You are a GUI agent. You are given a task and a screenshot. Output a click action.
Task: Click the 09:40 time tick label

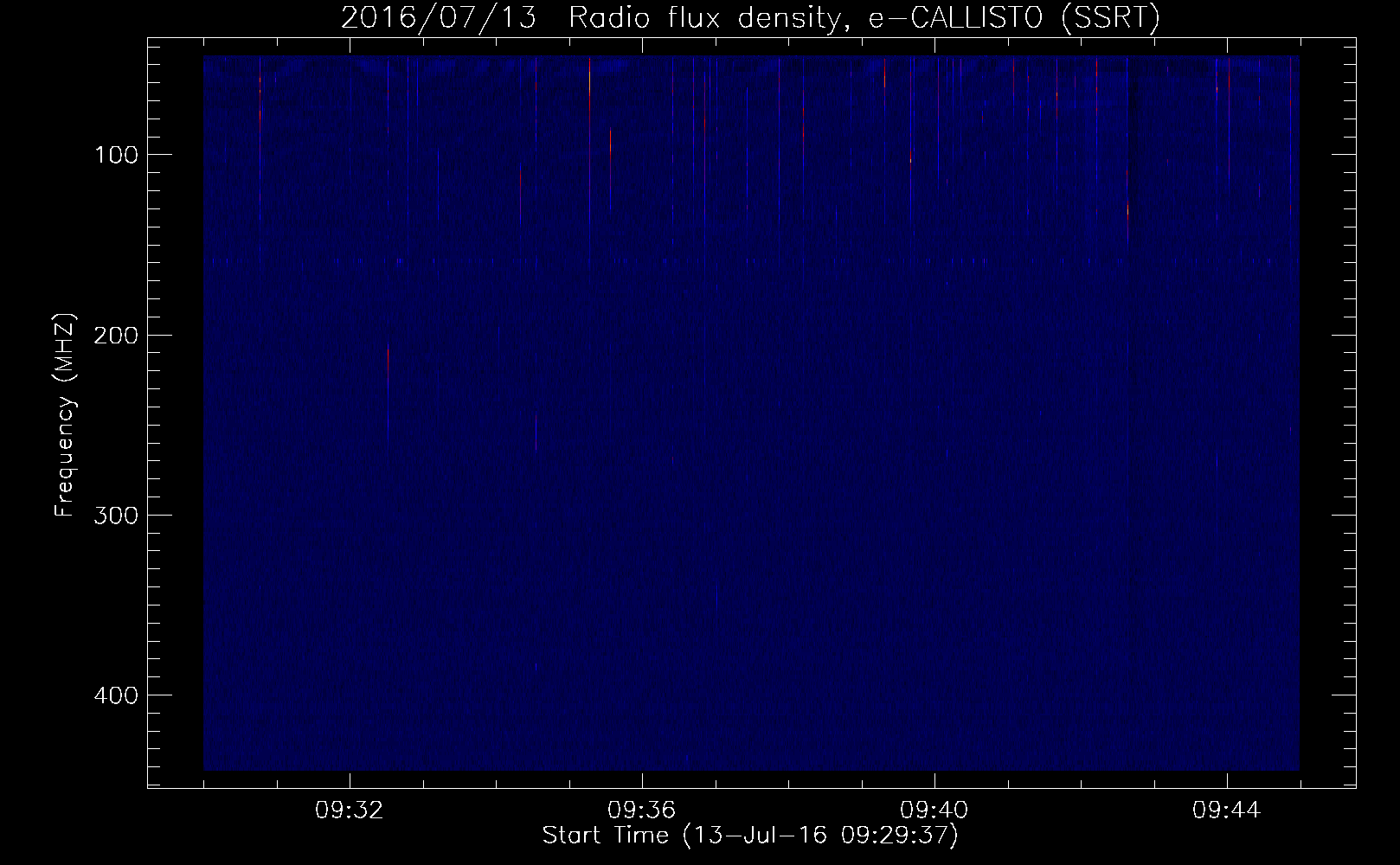934,811
